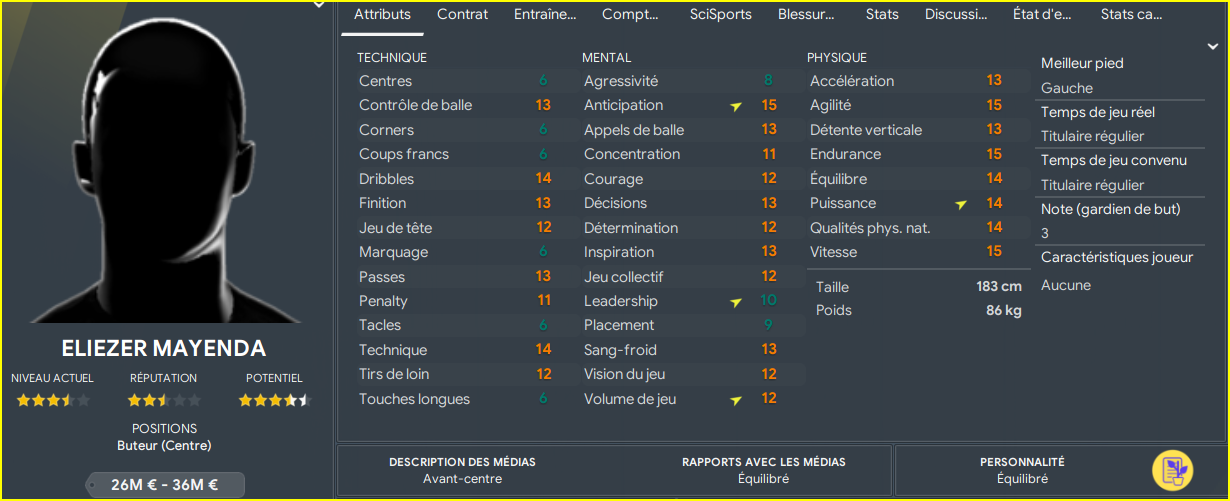Click the Puissance highlight arrow icon
1230x501 pixels.
961,204
